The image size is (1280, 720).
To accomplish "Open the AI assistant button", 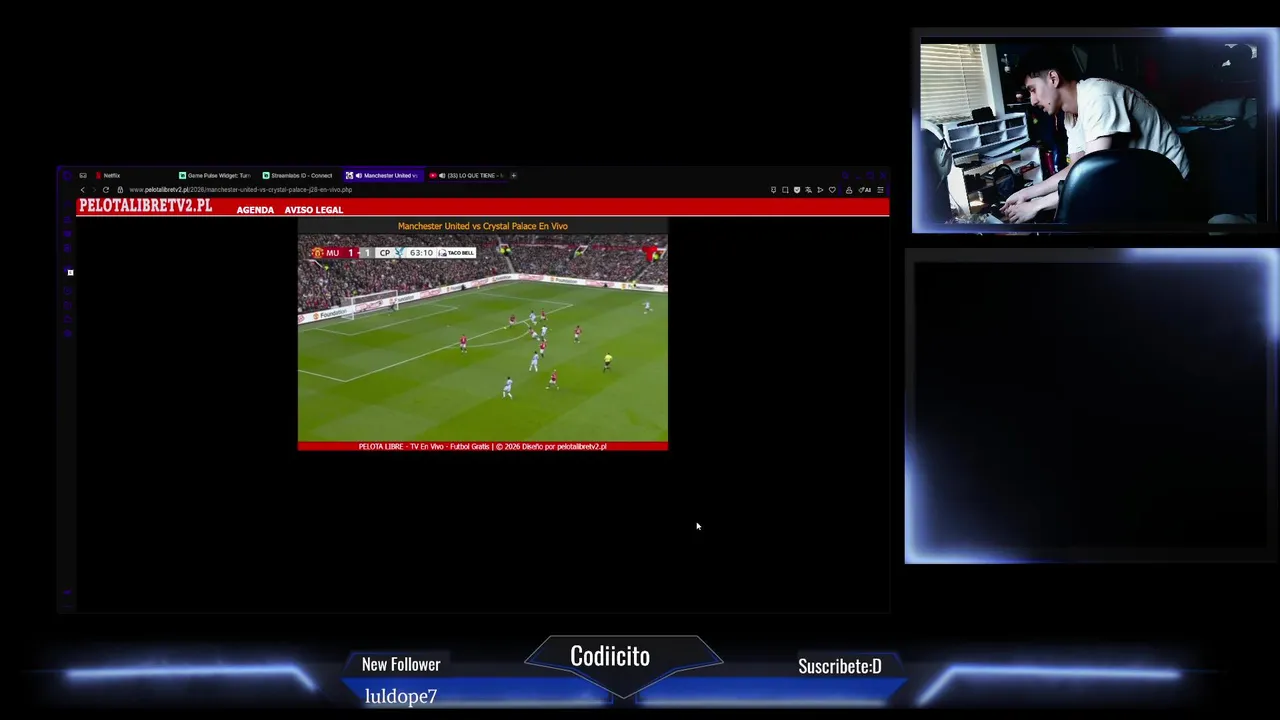I will coord(864,190).
